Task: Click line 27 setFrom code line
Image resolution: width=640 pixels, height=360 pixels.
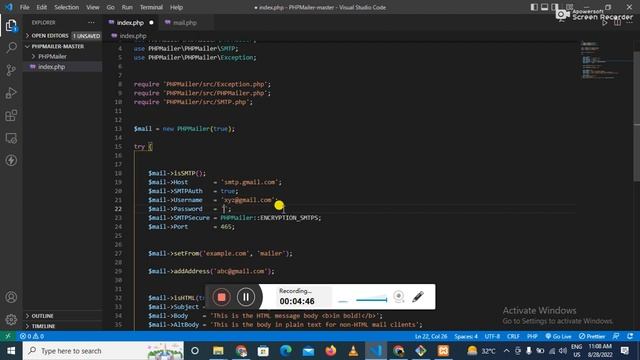Action: [220, 253]
